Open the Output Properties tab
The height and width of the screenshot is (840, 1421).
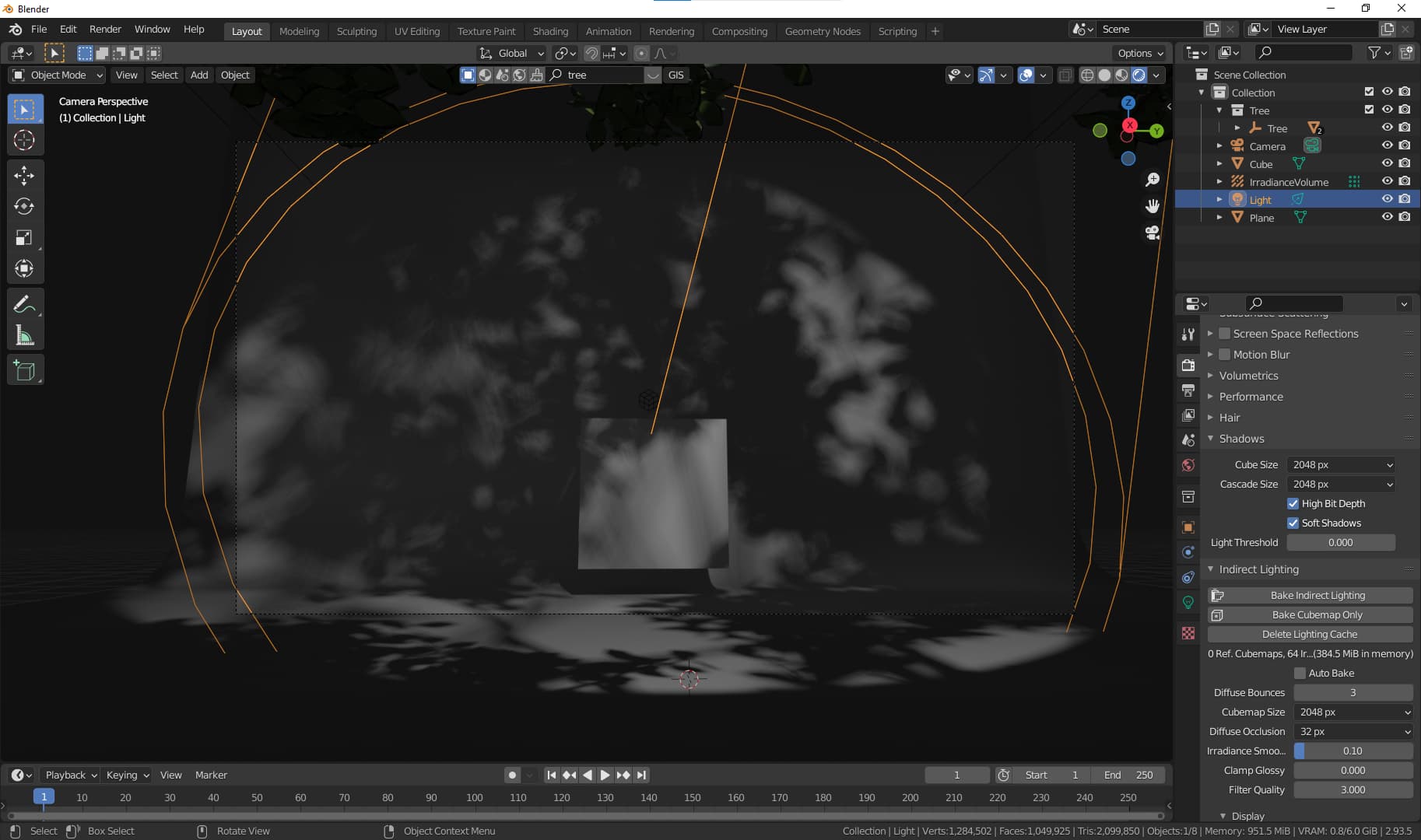[1188, 390]
